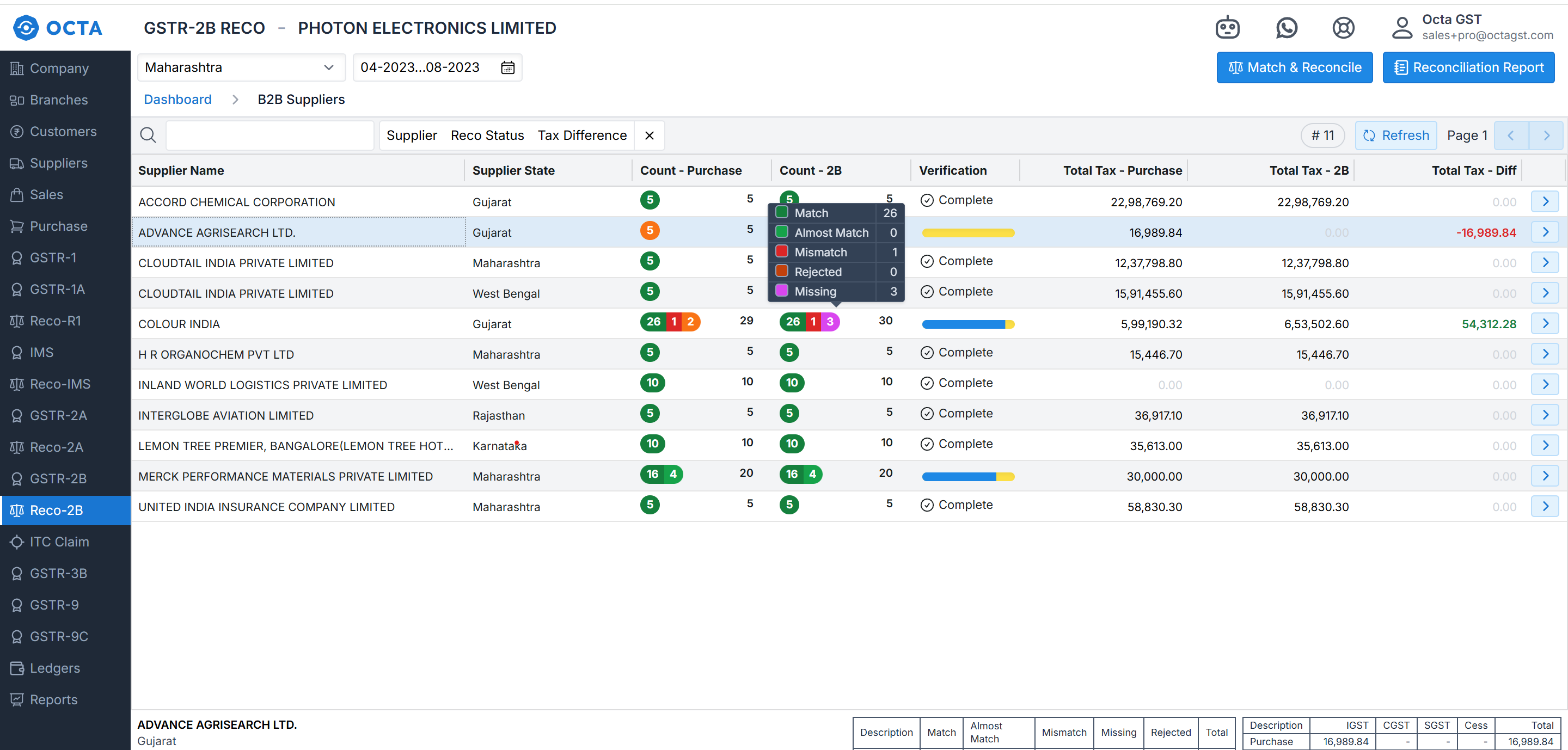Click the supplier search input field

coord(269,135)
